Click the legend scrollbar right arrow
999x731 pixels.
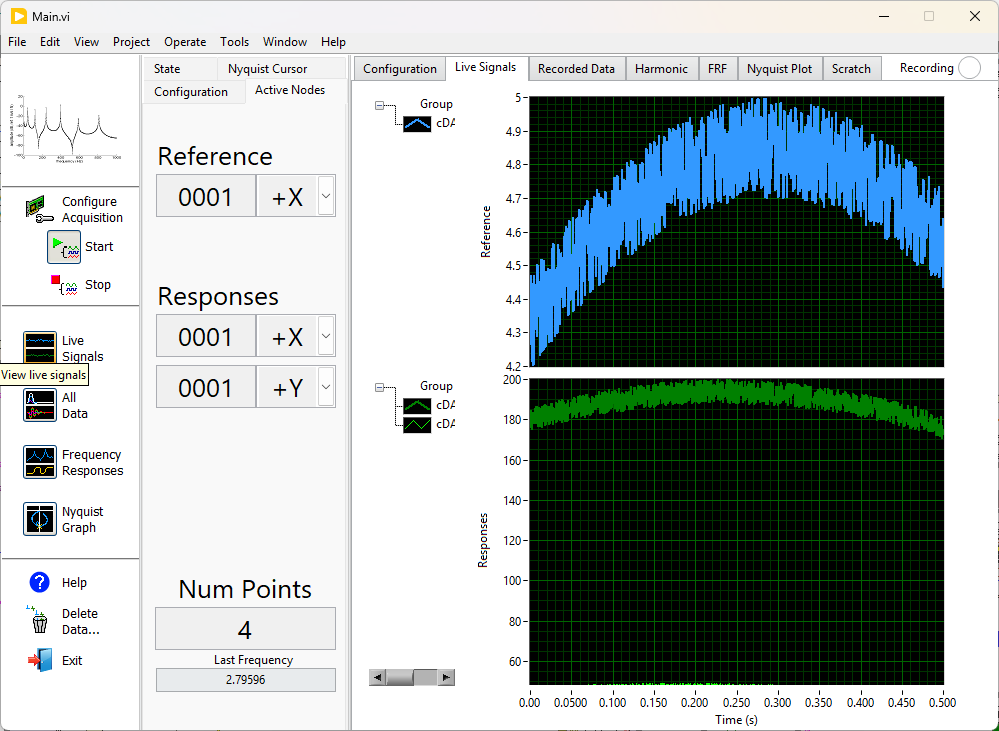(447, 677)
